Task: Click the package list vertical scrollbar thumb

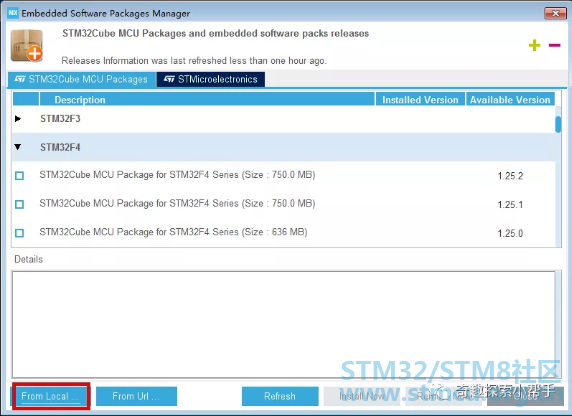Action: [x=558, y=124]
